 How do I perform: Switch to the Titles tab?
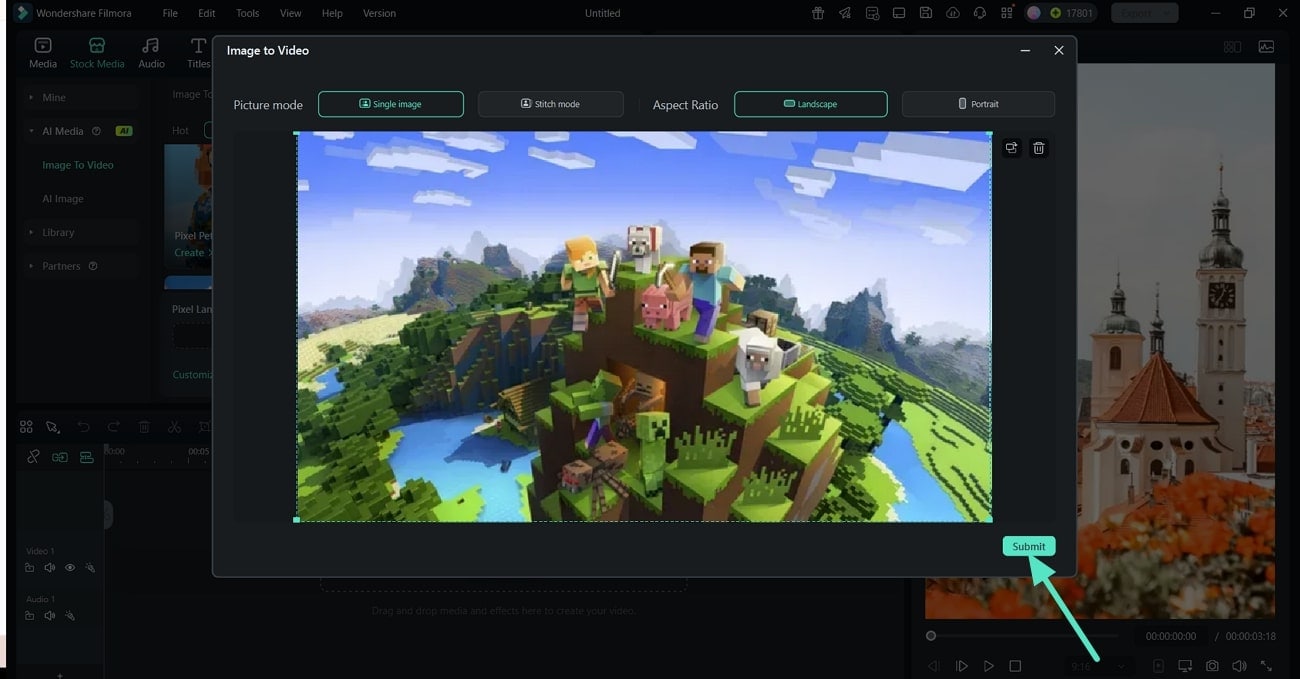point(198,53)
